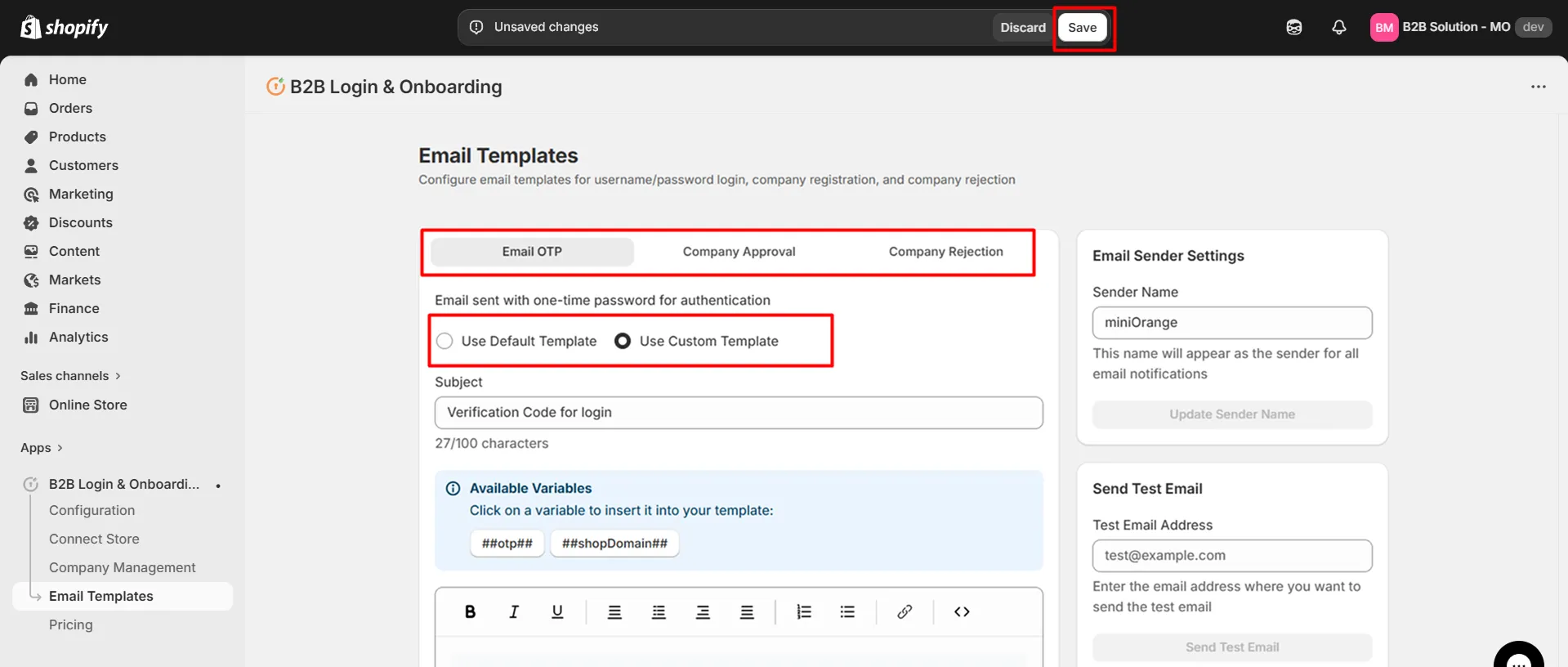The image size is (1568, 667).
Task: Click Update Sender Name button
Action: (x=1232, y=414)
